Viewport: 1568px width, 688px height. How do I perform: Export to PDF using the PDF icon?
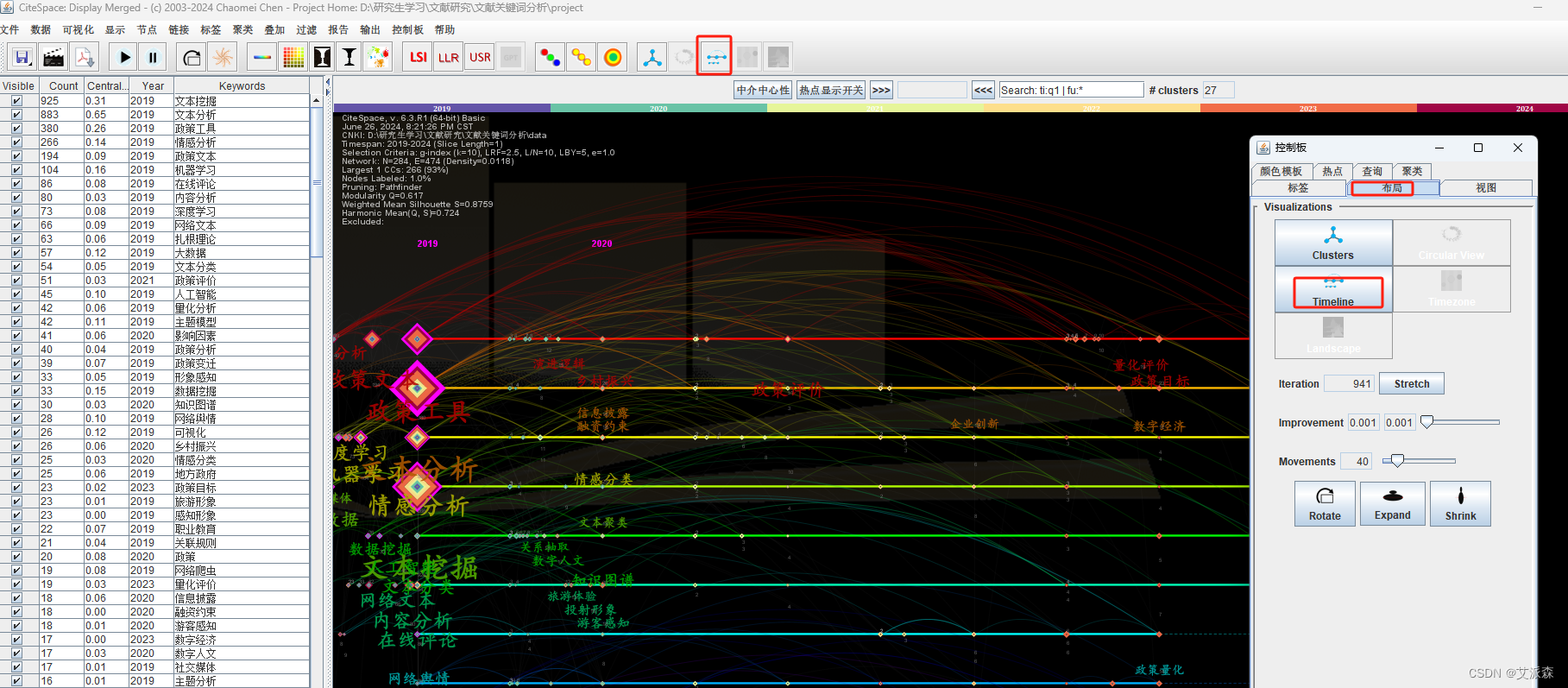click(x=85, y=58)
